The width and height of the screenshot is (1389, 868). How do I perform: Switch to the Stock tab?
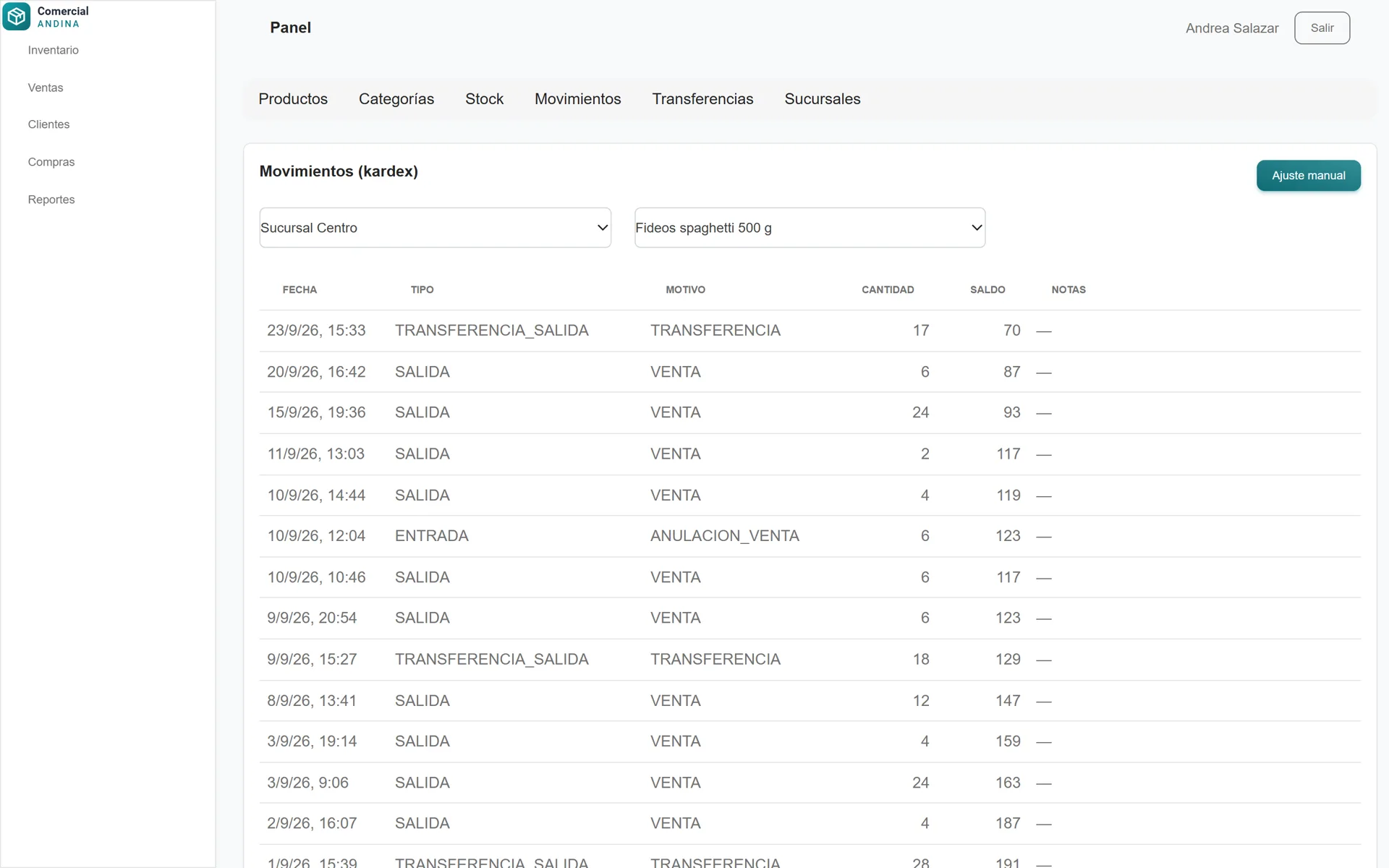(x=484, y=99)
